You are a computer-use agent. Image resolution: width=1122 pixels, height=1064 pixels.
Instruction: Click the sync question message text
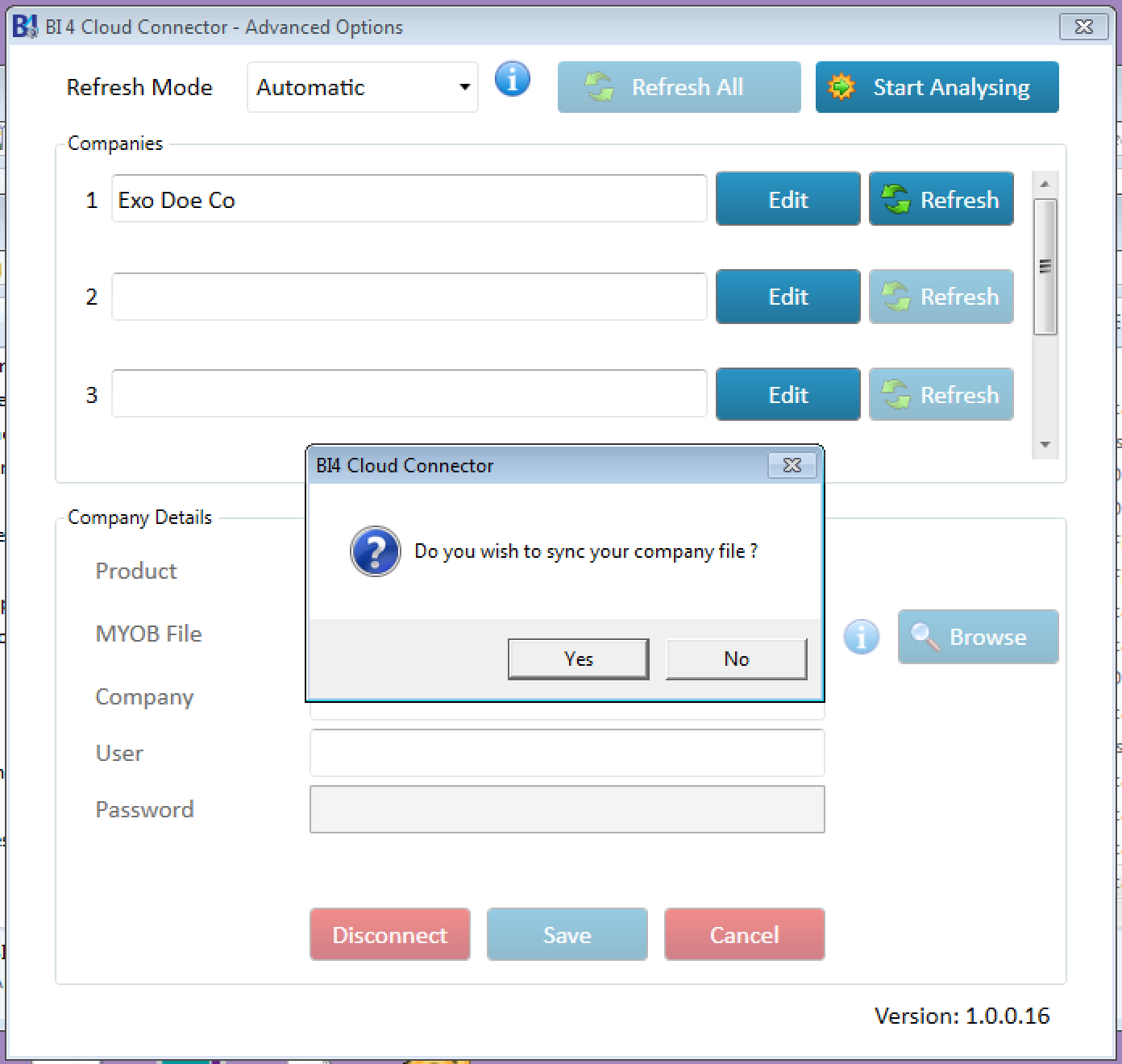click(x=586, y=551)
